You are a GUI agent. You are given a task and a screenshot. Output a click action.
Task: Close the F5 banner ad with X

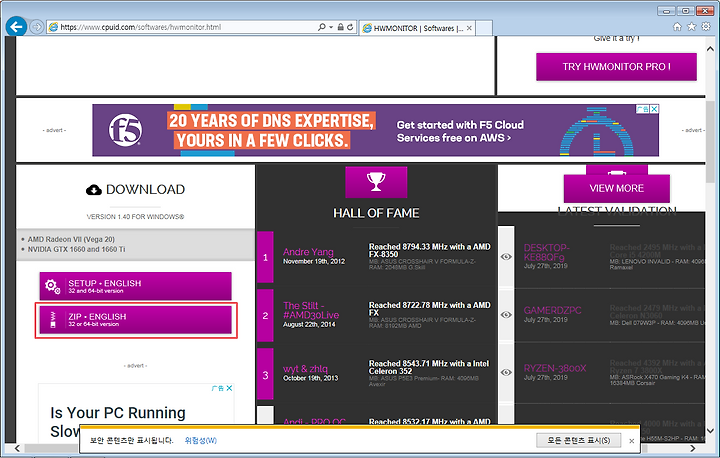[x=654, y=109]
